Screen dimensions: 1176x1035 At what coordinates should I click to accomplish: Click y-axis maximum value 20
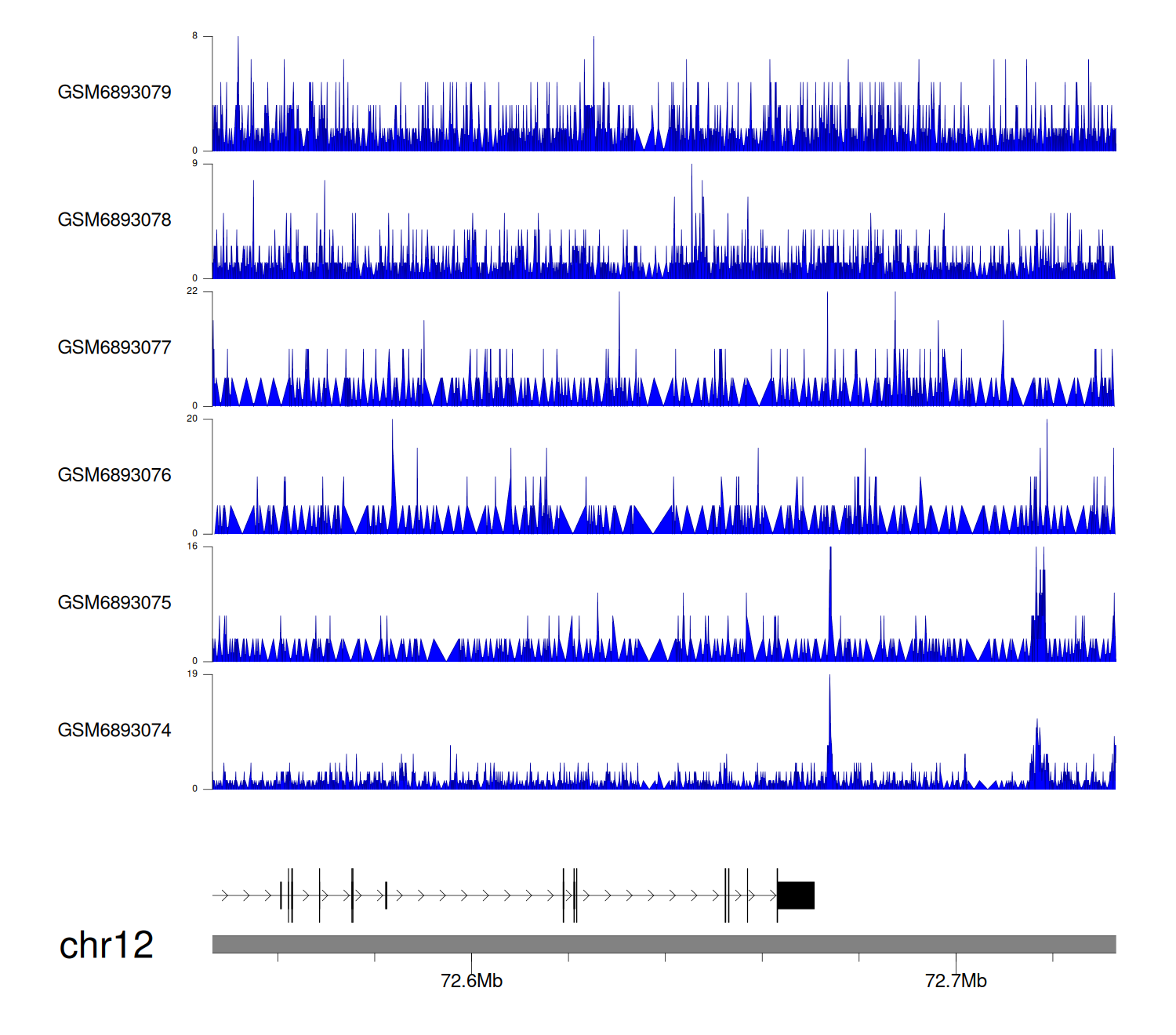coord(192,419)
